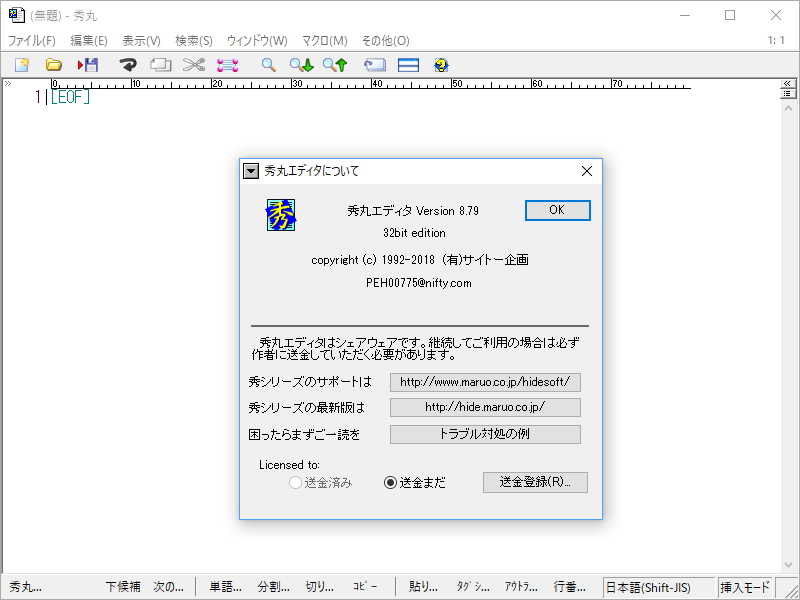
Task: Search downward using the green down-arrow icon
Action: click(x=302, y=64)
